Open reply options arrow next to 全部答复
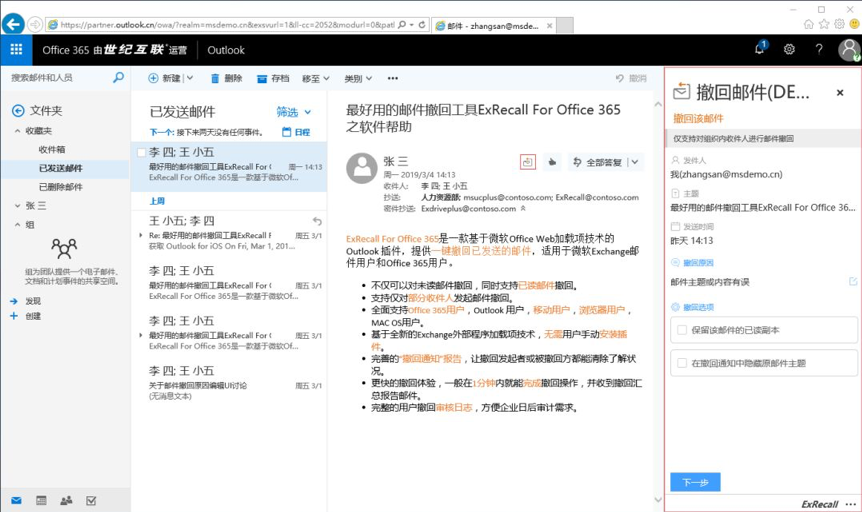The height and width of the screenshot is (512, 862). click(635, 162)
